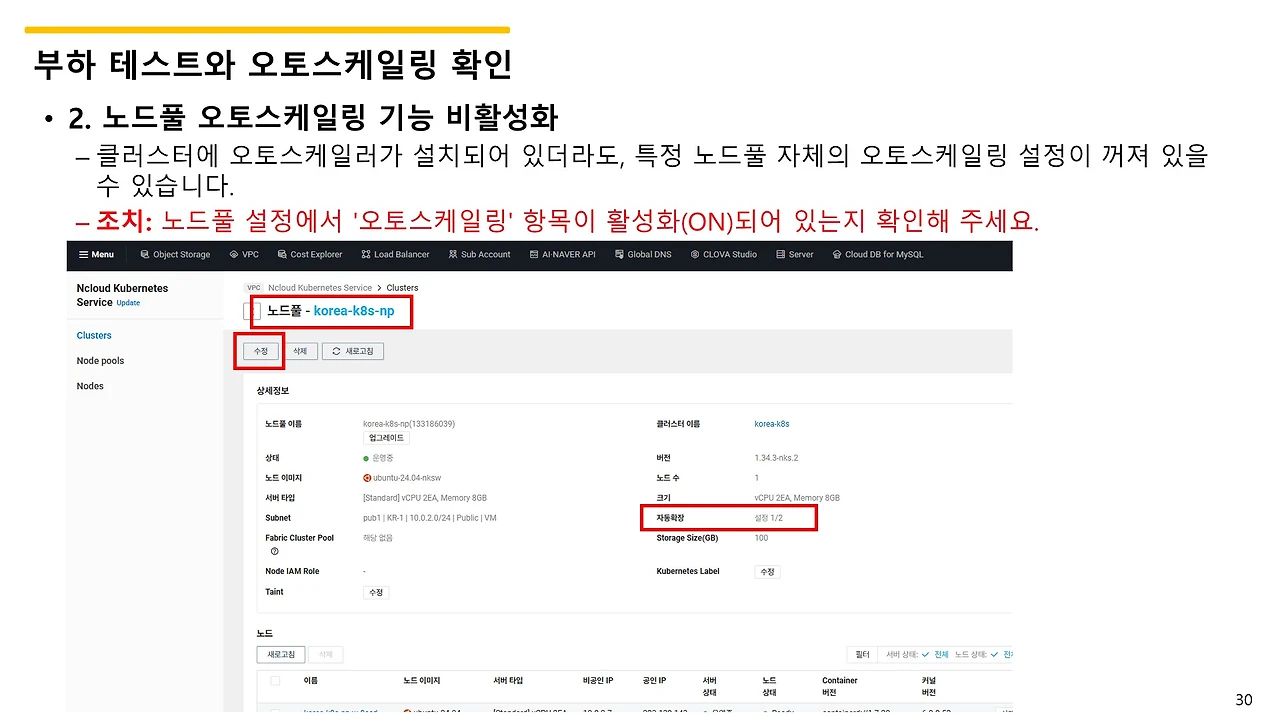The height and width of the screenshot is (720, 1280).
Task: Click the 수정 button to edit the node pool
Action: click(259, 351)
